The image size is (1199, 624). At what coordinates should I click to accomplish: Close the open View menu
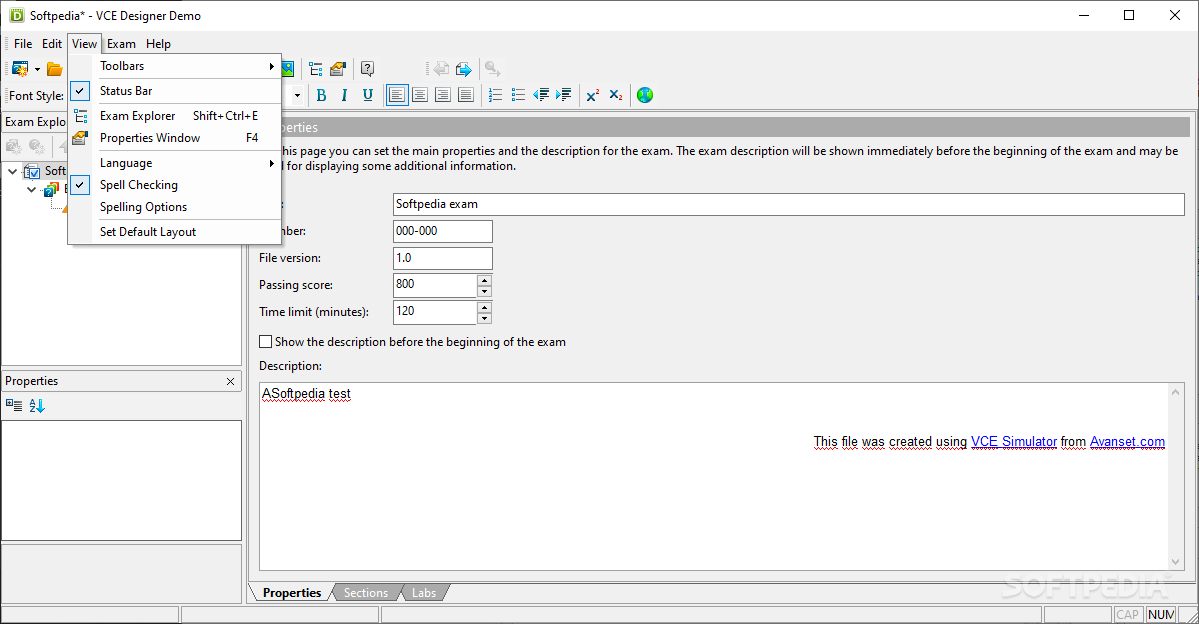tap(84, 44)
